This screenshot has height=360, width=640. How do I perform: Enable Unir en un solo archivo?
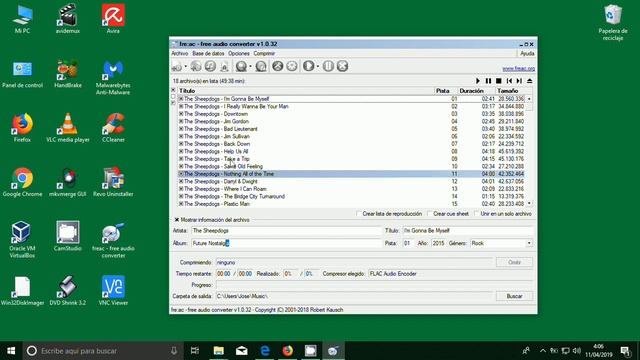pos(476,213)
